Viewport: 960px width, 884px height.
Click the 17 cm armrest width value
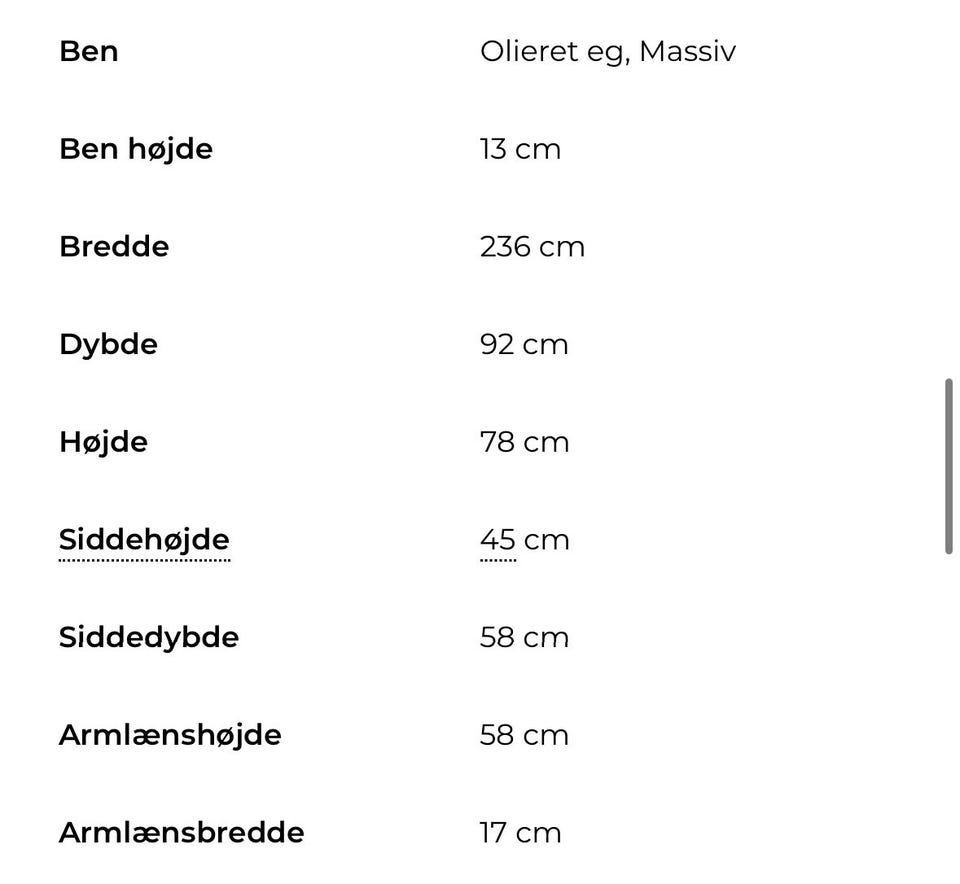pyautogui.click(x=520, y=833)
